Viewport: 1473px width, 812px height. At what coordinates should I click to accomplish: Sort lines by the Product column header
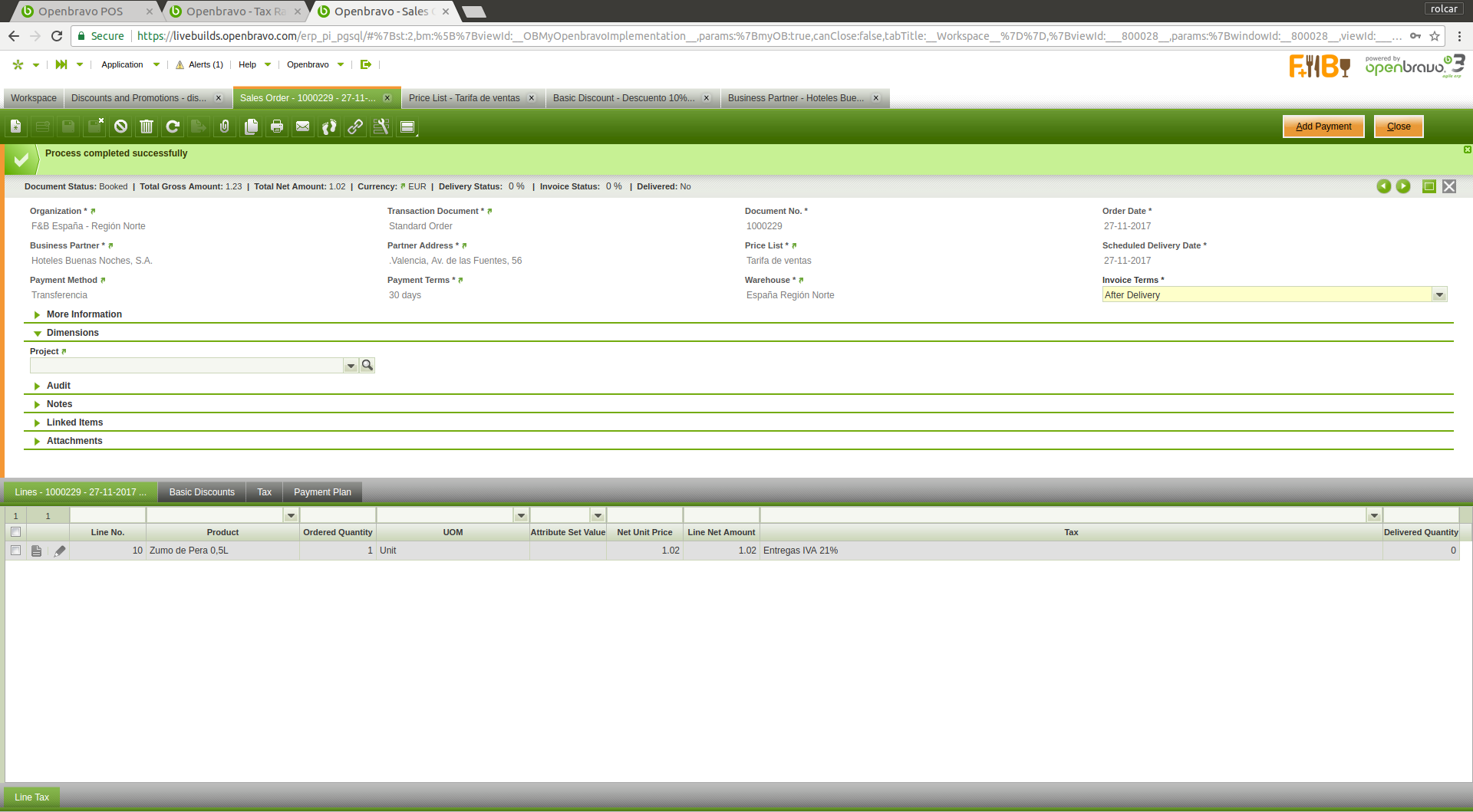[222, 532]
